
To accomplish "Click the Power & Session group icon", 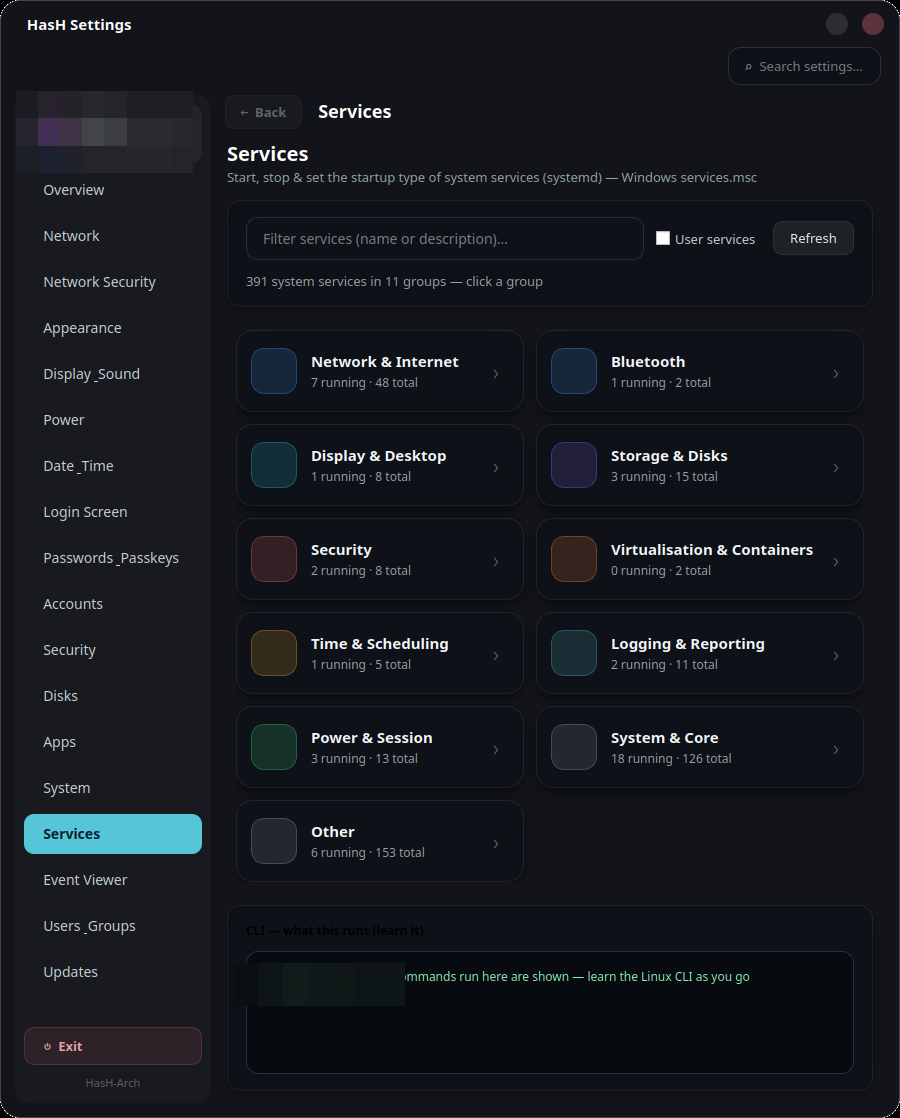I will 274,747.
